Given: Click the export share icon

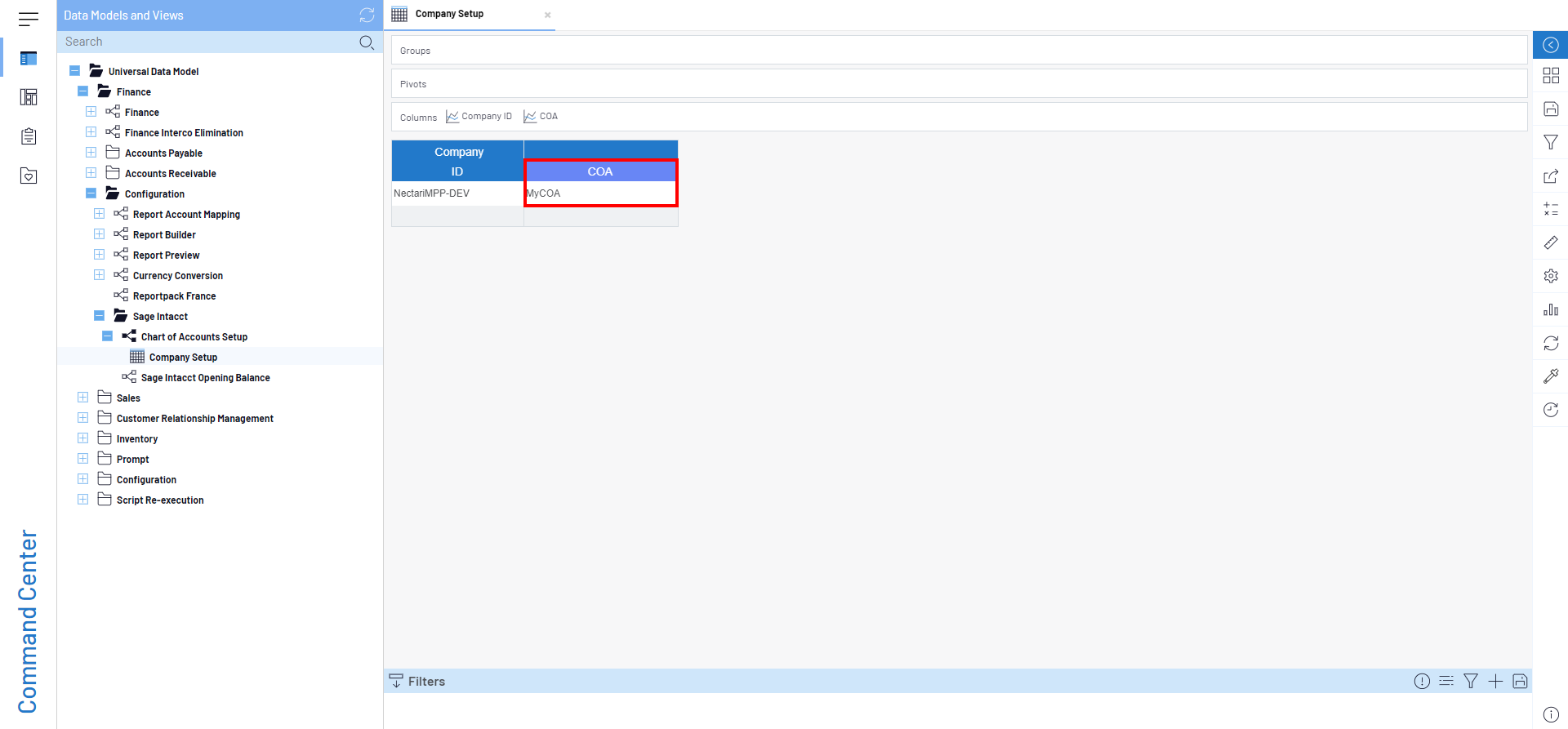Looking at the screenshot, I should [x=1550, y=176].
